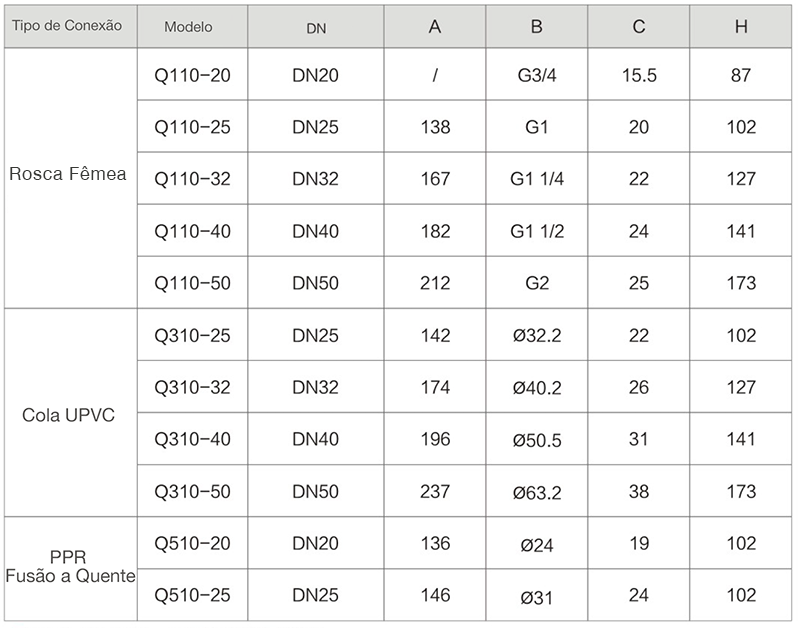Click the Cola UPVC category cell

[71, 412]
